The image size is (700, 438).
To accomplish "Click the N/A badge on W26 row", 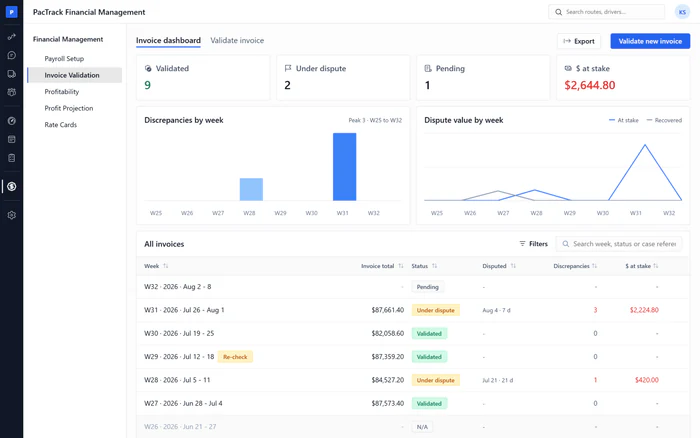I will coord(422,427).
